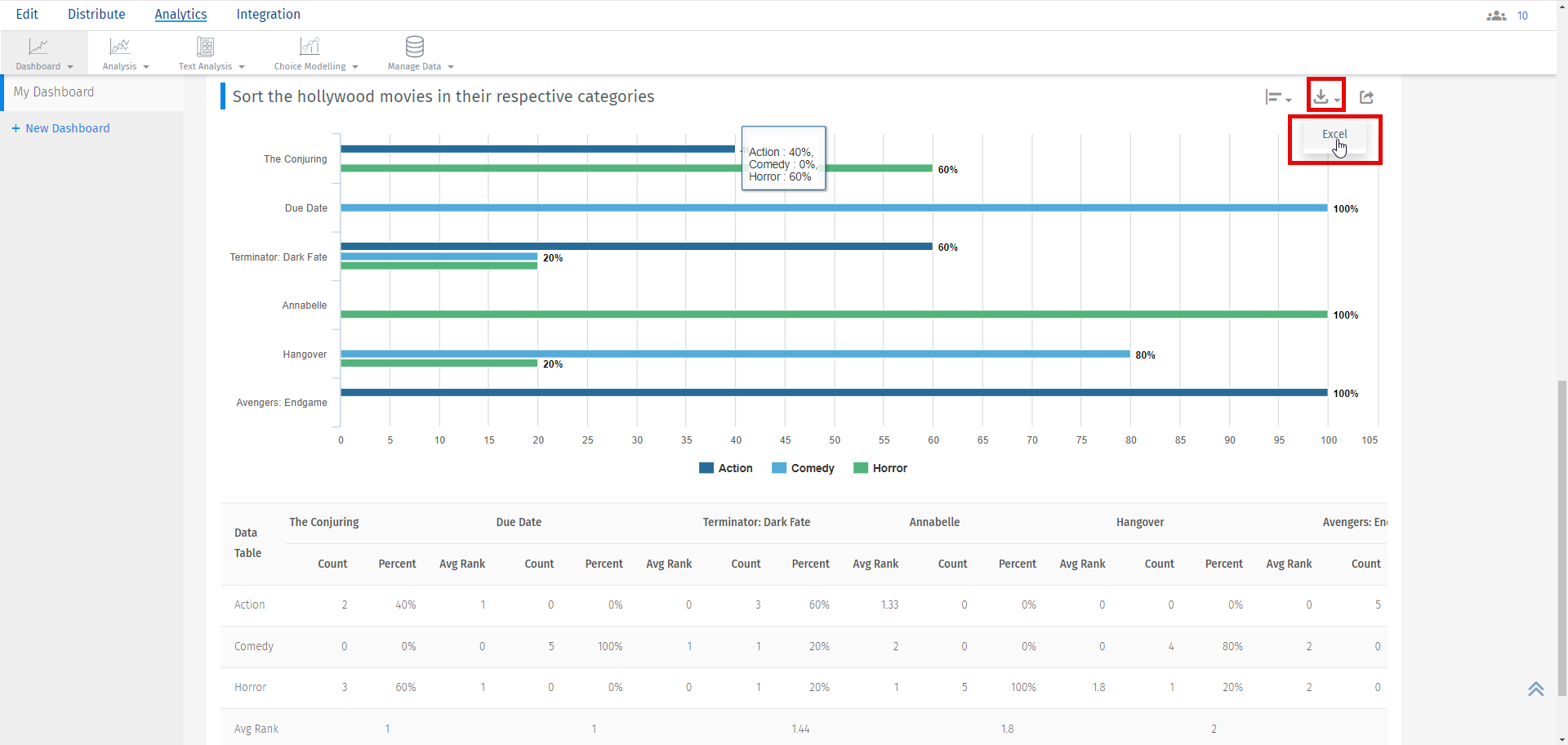This screenshot has width=1568, height=745.
Task: Expand the Manage Data dropdown arrow
Action: pos(451,67)
